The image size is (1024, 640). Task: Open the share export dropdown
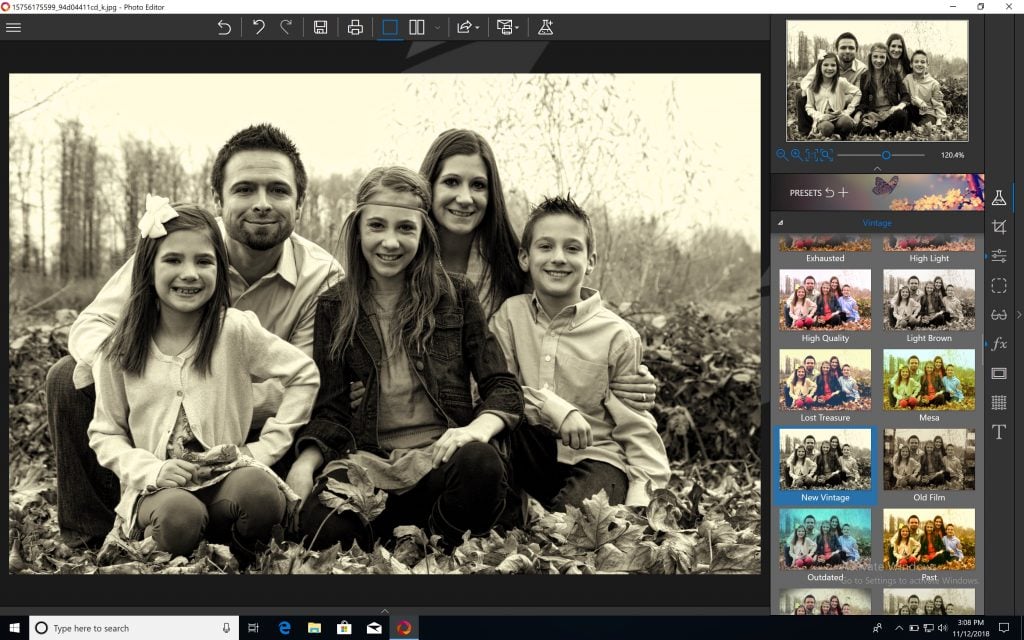468,27
